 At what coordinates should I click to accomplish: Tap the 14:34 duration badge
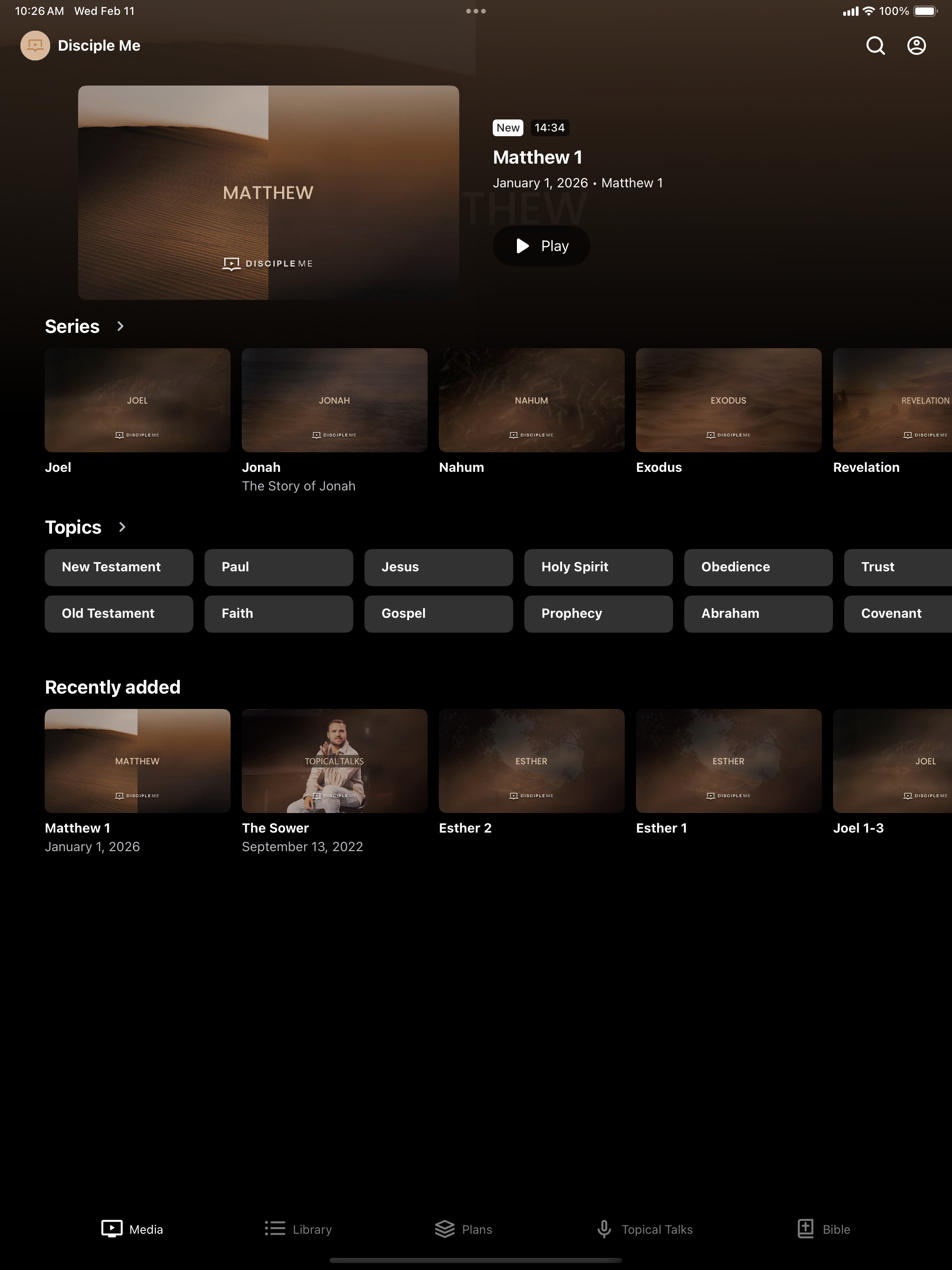[x=549, y=127]
